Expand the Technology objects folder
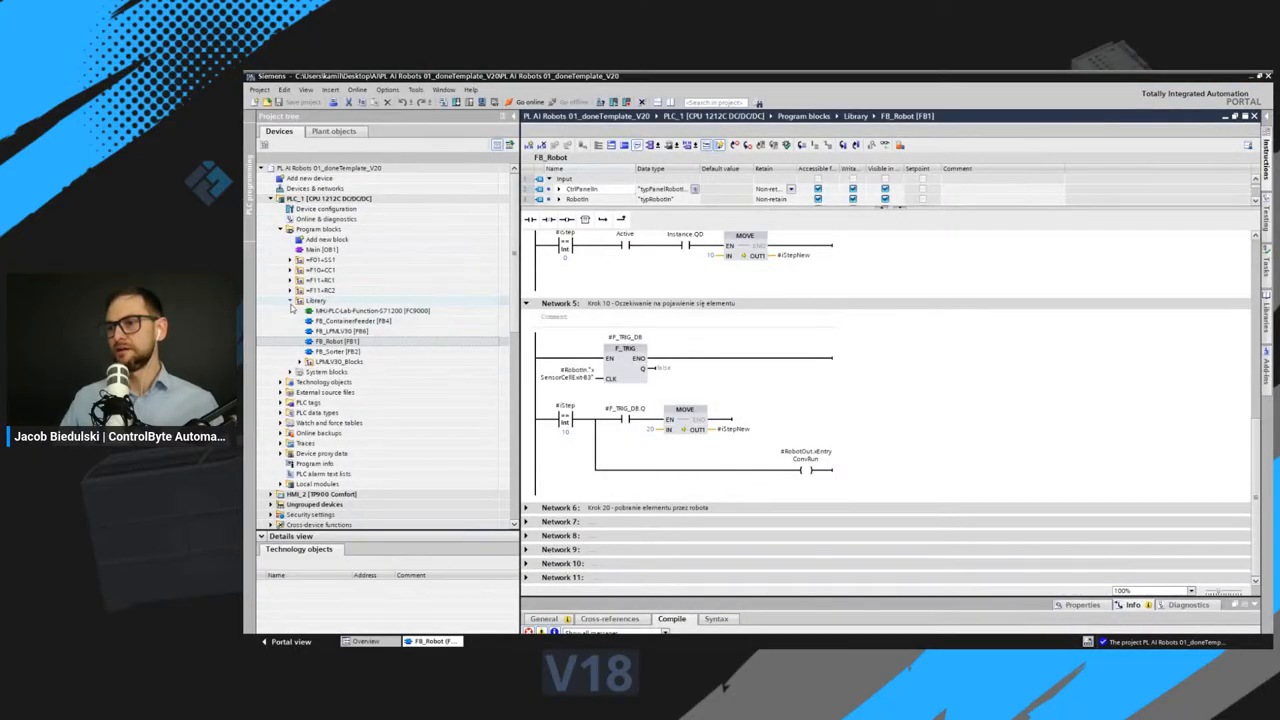The height and width of the screenshot is (720, 1280). [280, 382]
